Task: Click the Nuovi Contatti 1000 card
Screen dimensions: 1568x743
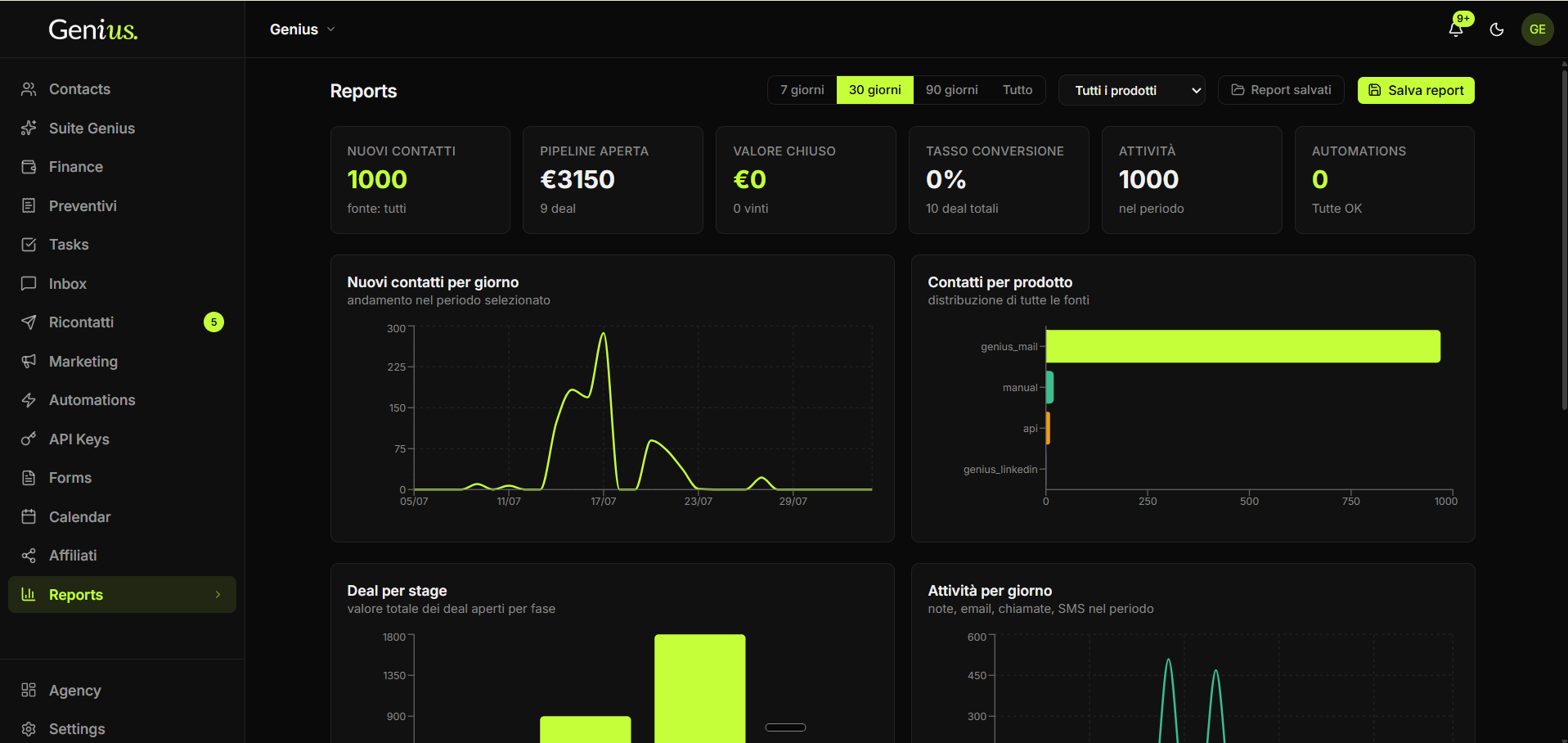Action: coord(420,180)
